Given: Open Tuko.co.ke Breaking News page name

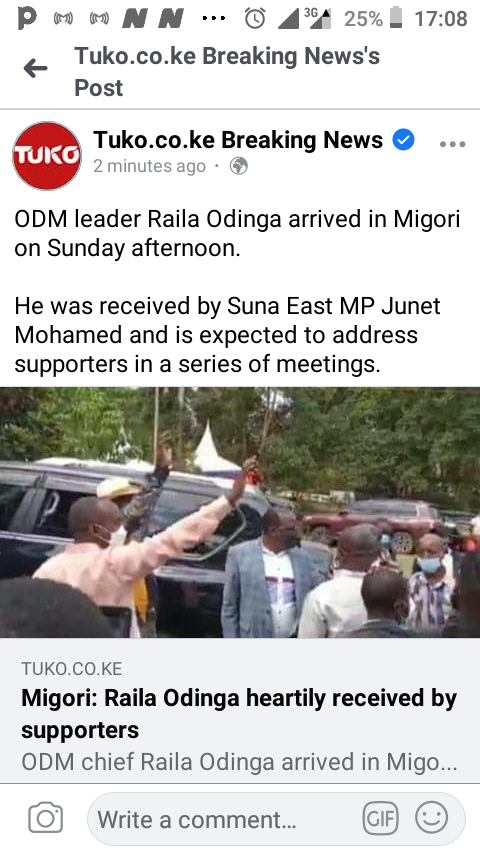Looking at the screenshot, I should [238, 140].
